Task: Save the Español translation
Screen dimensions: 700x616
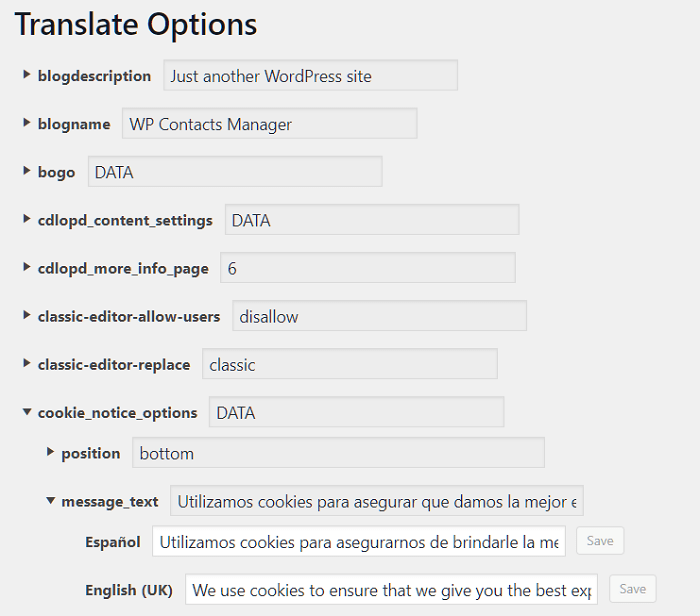Action: [x=599, y=541]
